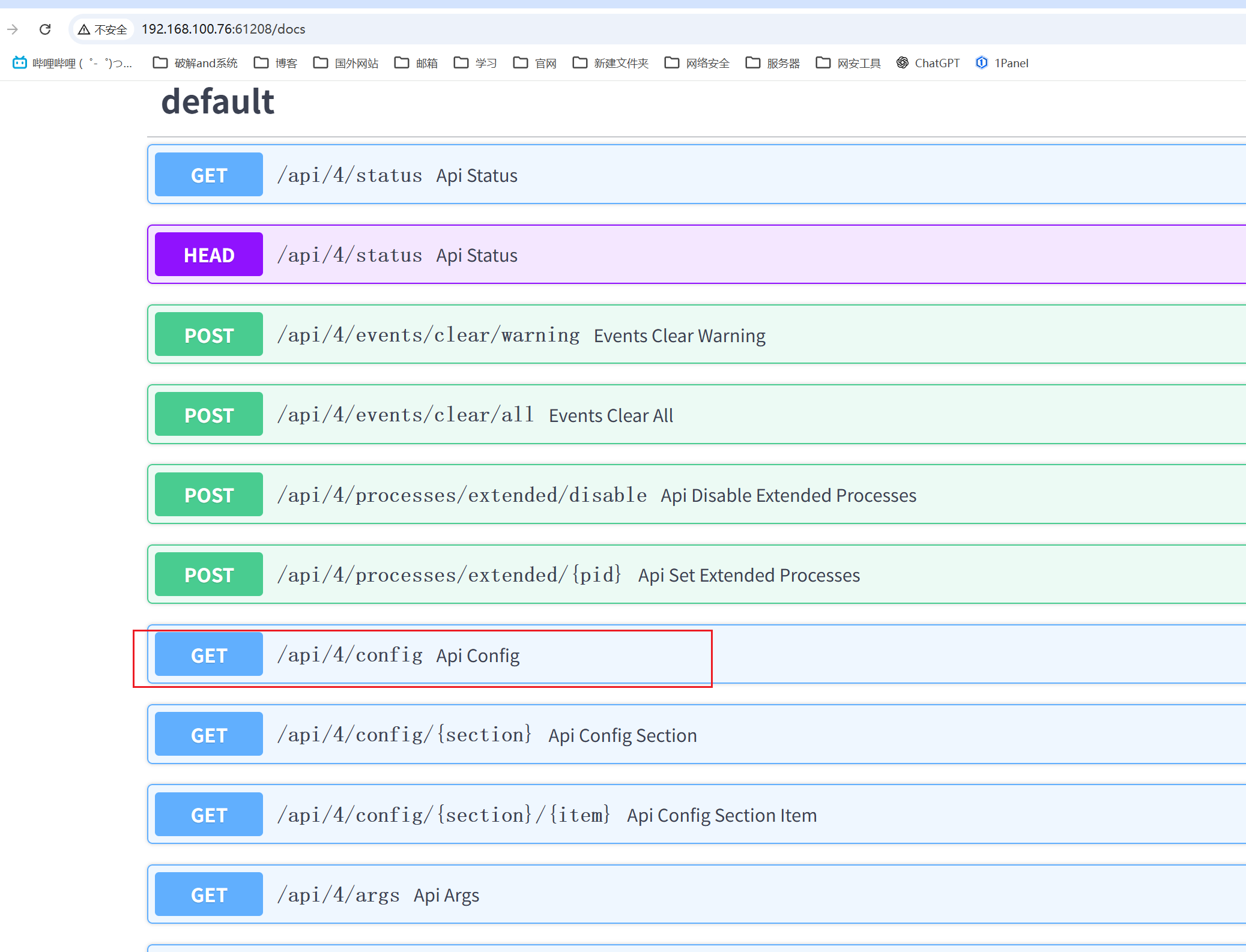This screenshot has width=1246, height=952.
Task: Open the 网安工具 bookmark folder
Action: click(x=848, y=63)
